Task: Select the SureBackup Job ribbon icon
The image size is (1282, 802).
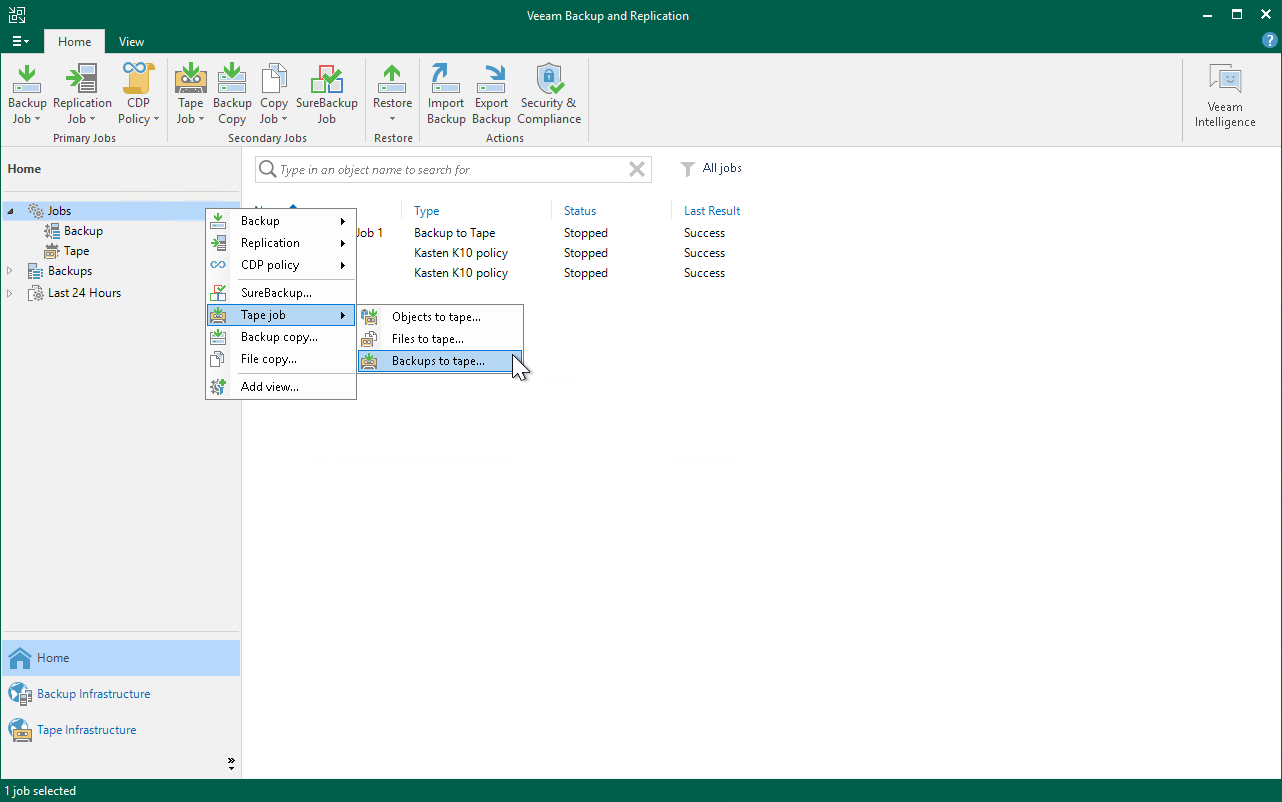Action: 326,94
